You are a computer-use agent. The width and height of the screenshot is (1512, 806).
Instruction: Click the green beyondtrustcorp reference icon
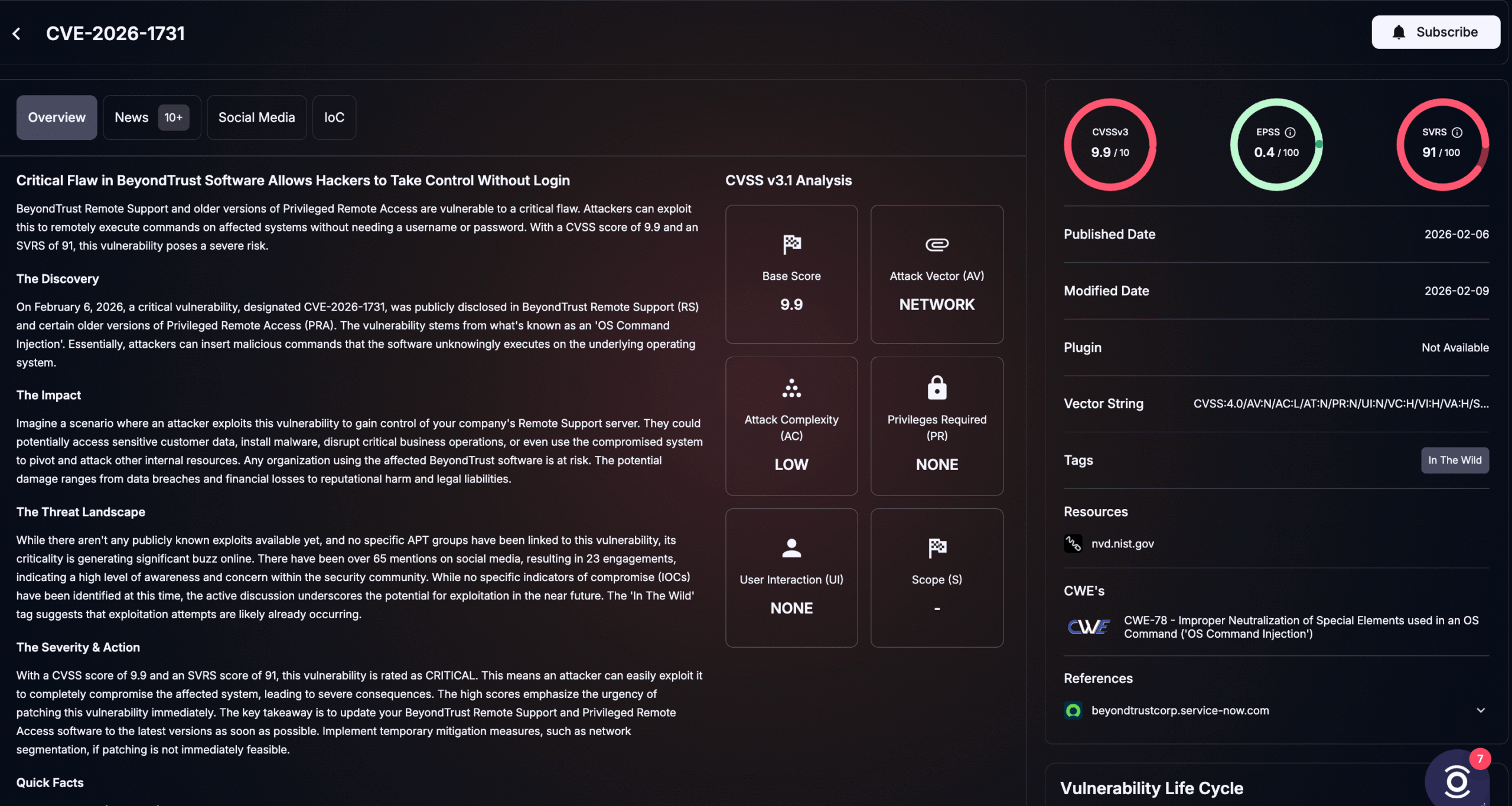1073,710
